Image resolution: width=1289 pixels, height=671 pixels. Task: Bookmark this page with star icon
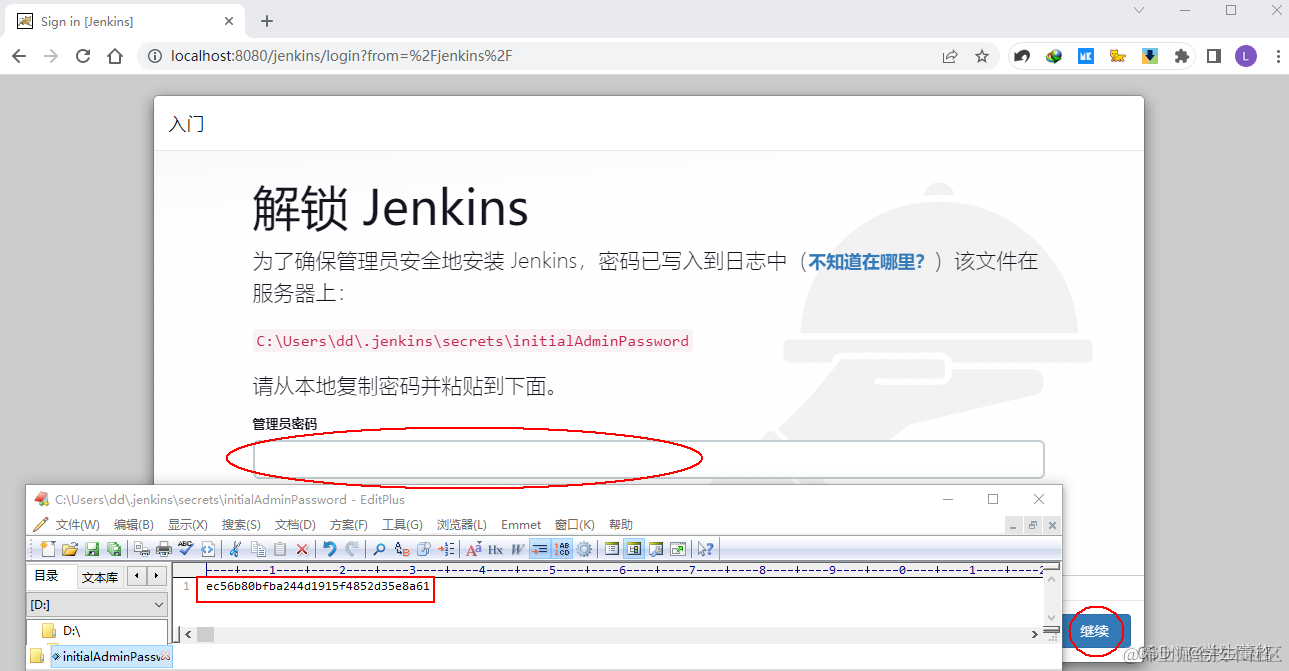(982, 57)
